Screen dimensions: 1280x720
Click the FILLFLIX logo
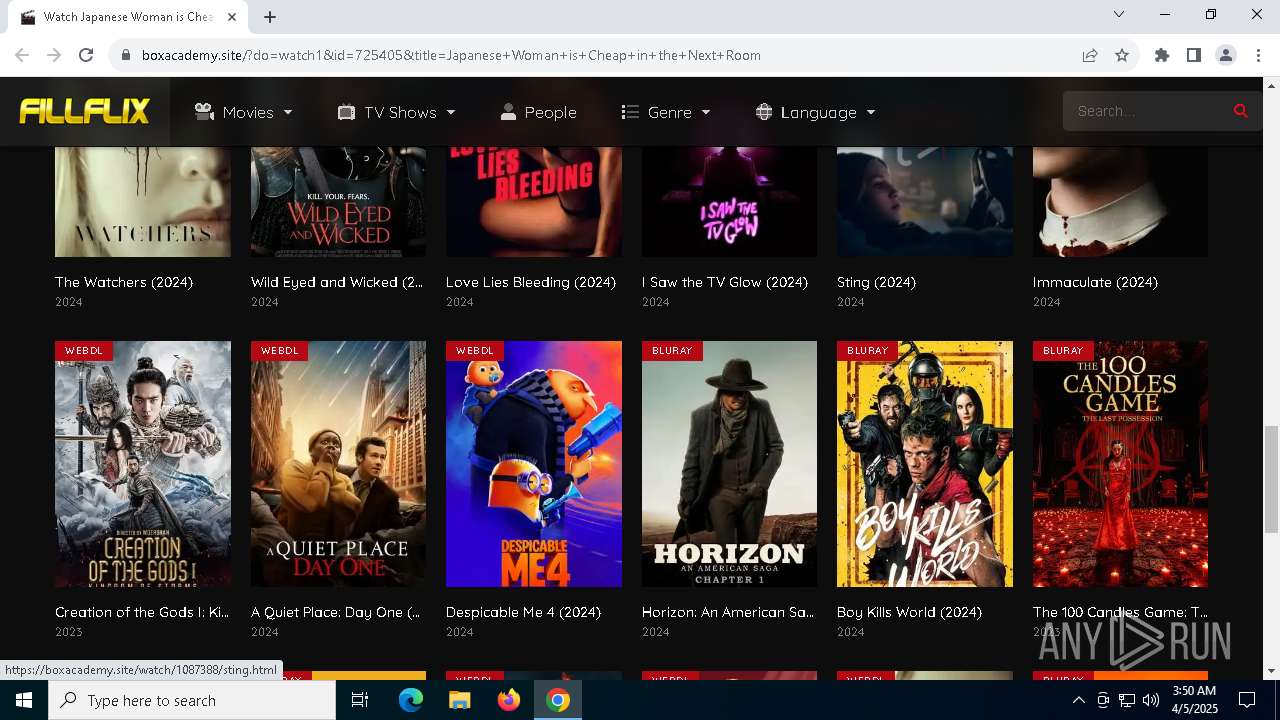pos(85,111)
